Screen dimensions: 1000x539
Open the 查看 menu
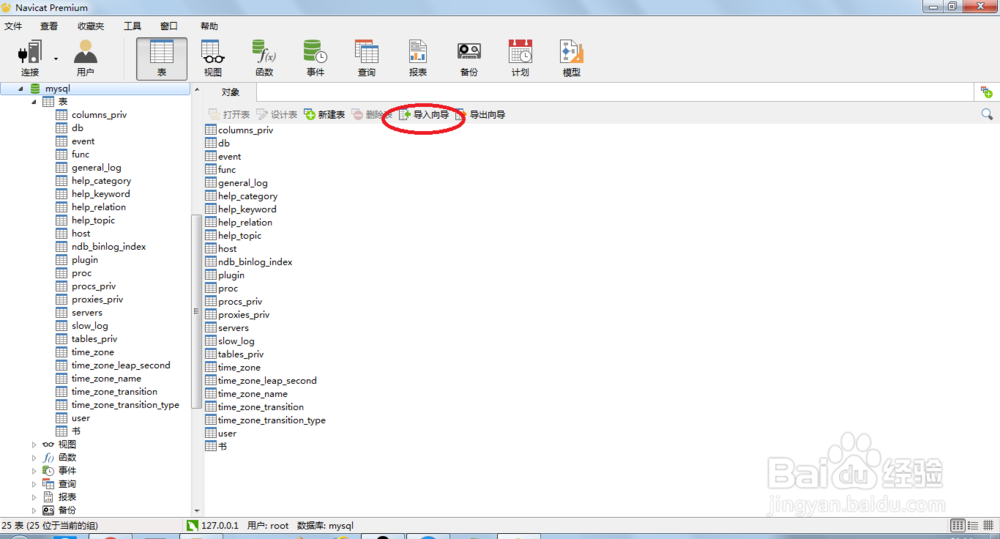48,26
